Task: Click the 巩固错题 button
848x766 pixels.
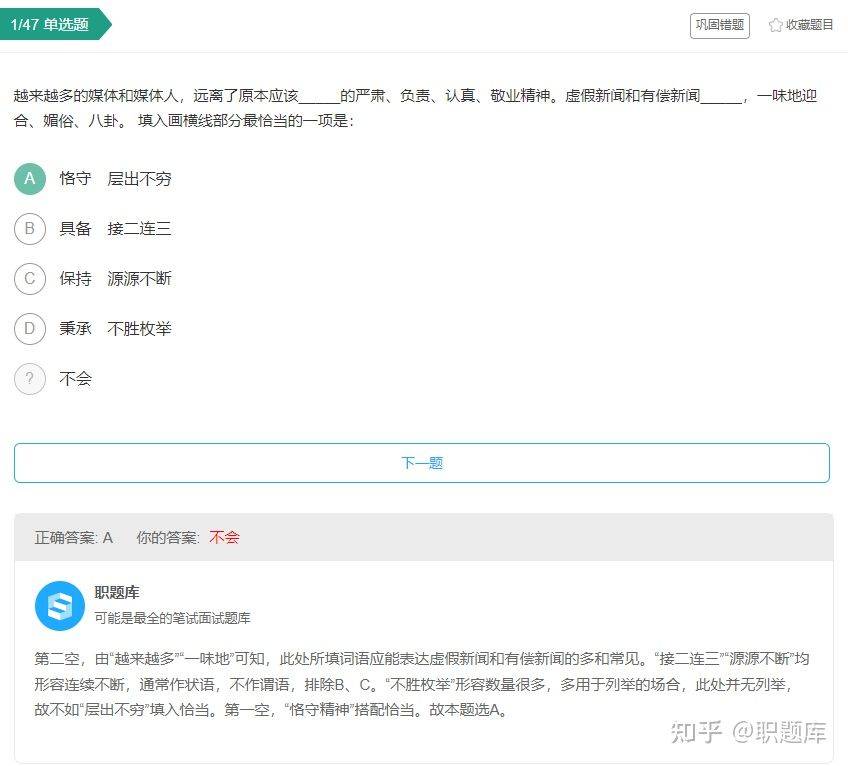Action: click(x=718, y=26)
